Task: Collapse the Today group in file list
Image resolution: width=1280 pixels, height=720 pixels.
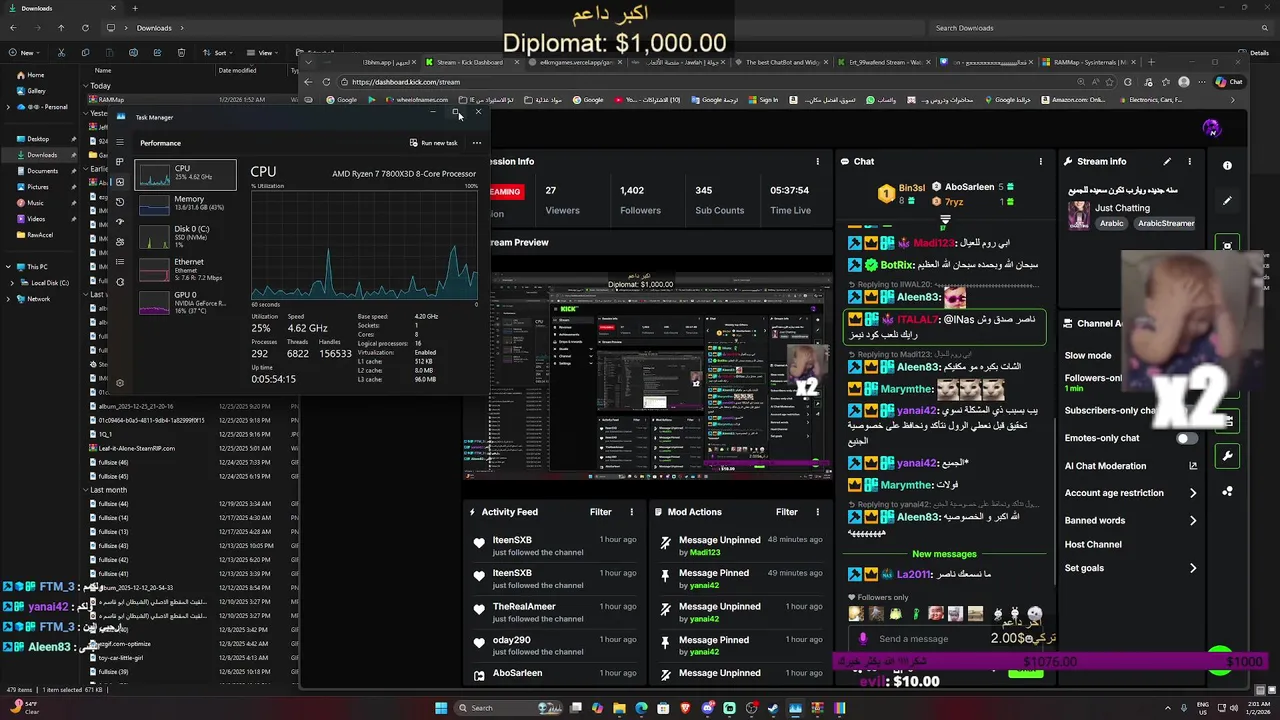Action: 86,86
